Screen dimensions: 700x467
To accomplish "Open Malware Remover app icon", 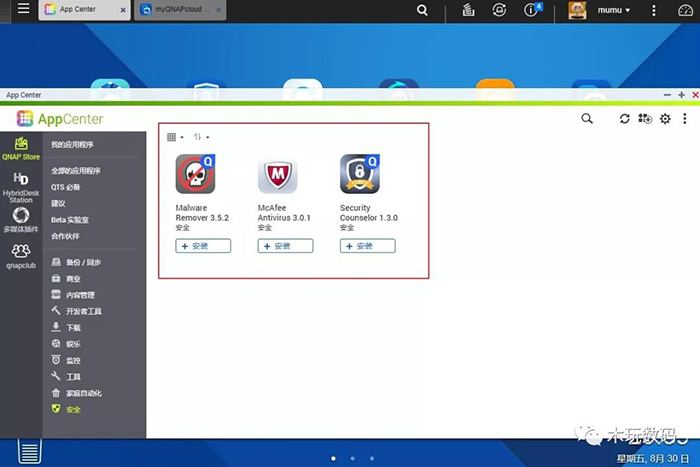I will 196,174.
